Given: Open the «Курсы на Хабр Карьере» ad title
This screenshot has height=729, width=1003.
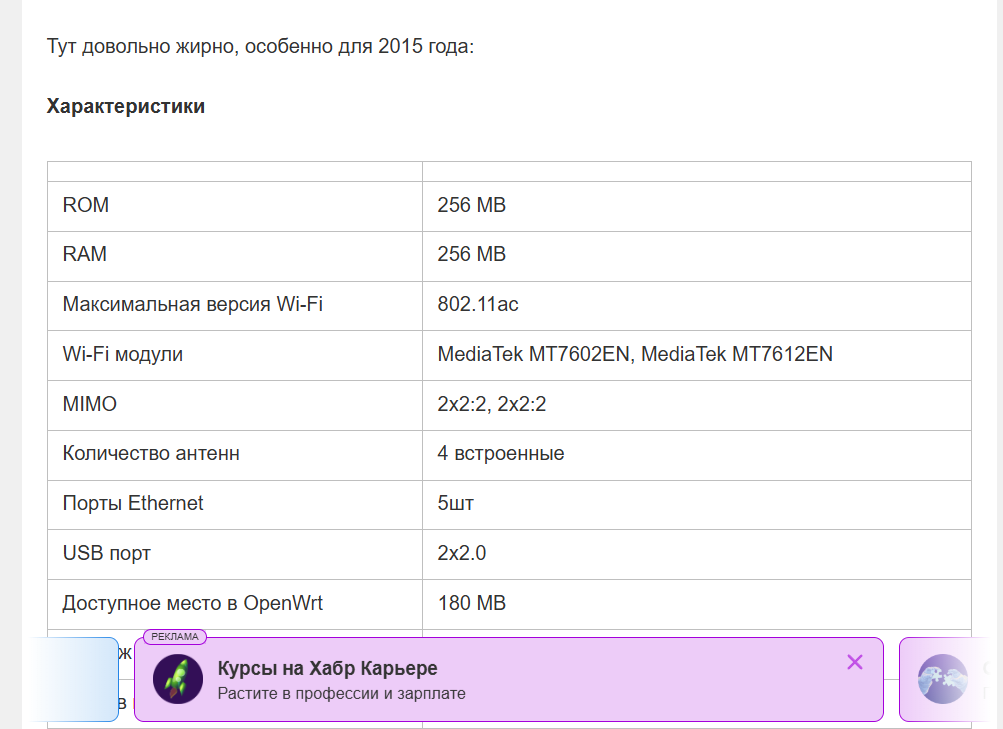Looking at the screenshot, I should pos(327,669).
